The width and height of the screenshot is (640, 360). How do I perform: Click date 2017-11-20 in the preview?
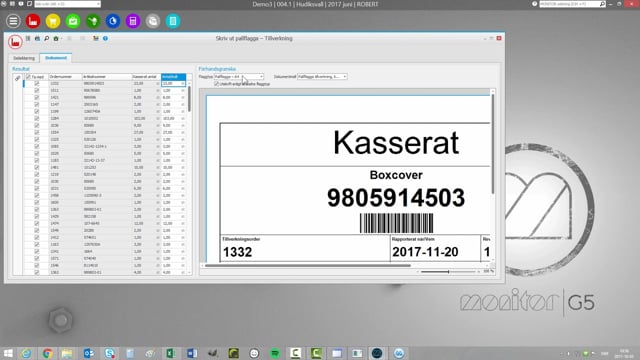pyautogui.click(x=425, y=252)
